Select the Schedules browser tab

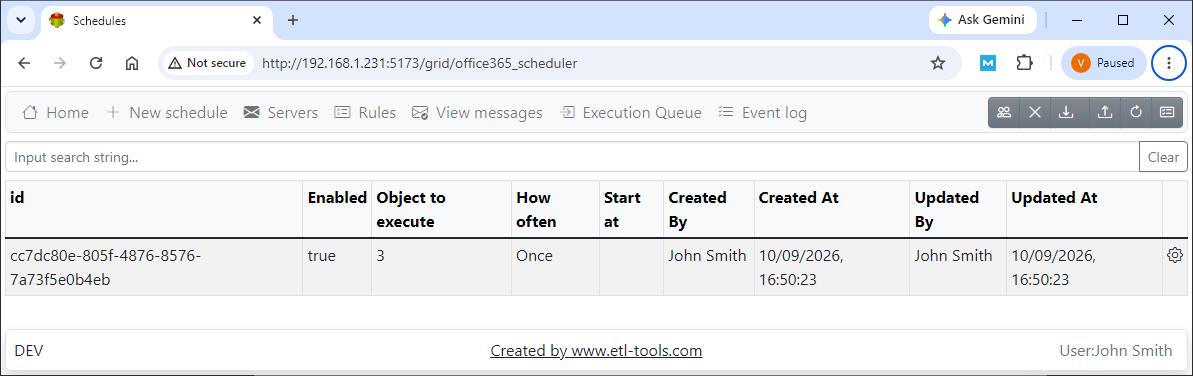[157, 21]
